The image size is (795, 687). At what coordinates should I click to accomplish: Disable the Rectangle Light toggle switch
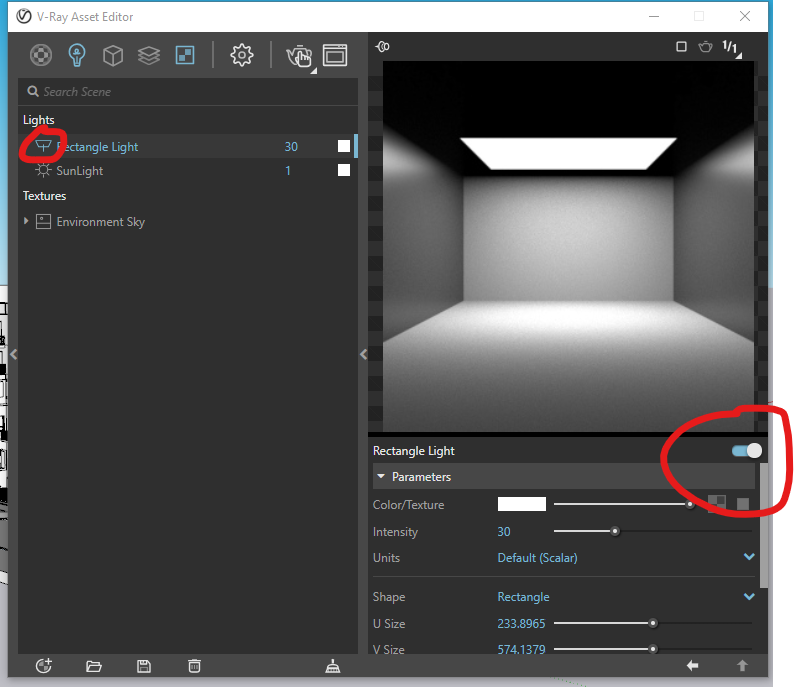point(746,451)
